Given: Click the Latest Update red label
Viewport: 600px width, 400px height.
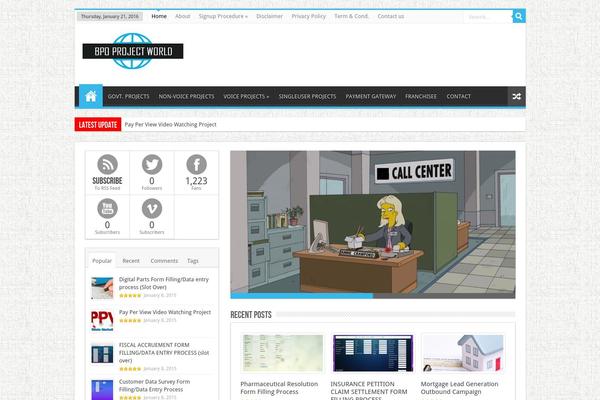Looking at the screenshot, I should [98, 124].
